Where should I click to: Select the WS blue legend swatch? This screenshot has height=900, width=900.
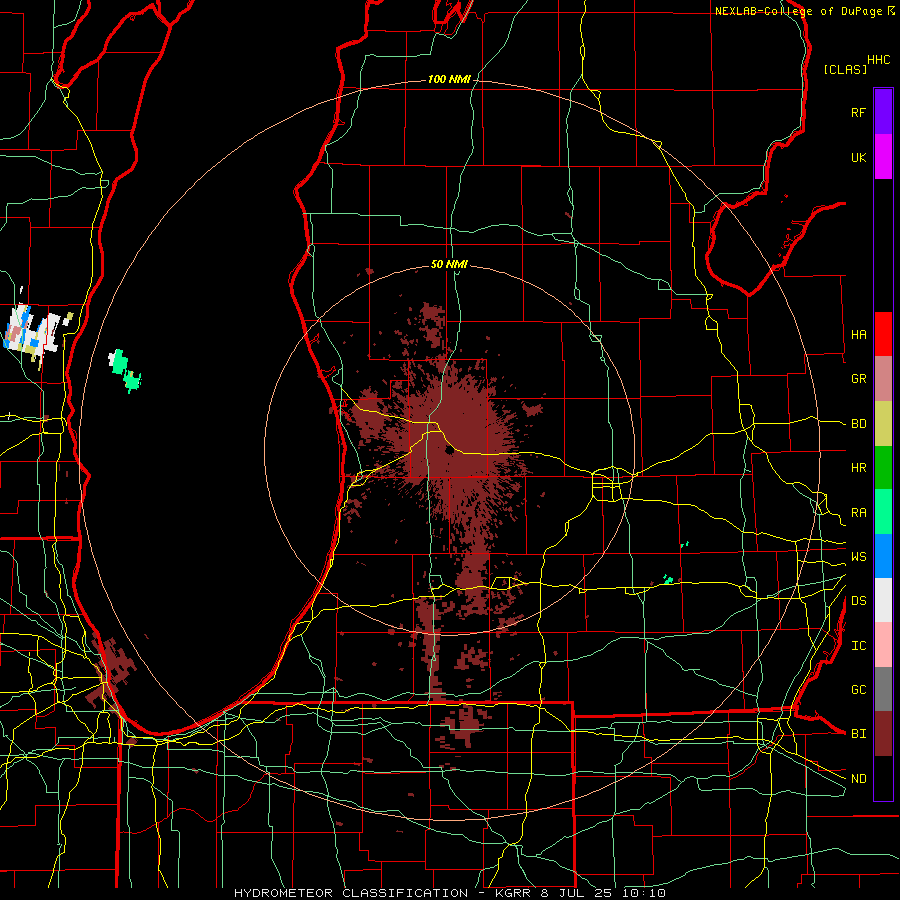click(x=883, y=556)
